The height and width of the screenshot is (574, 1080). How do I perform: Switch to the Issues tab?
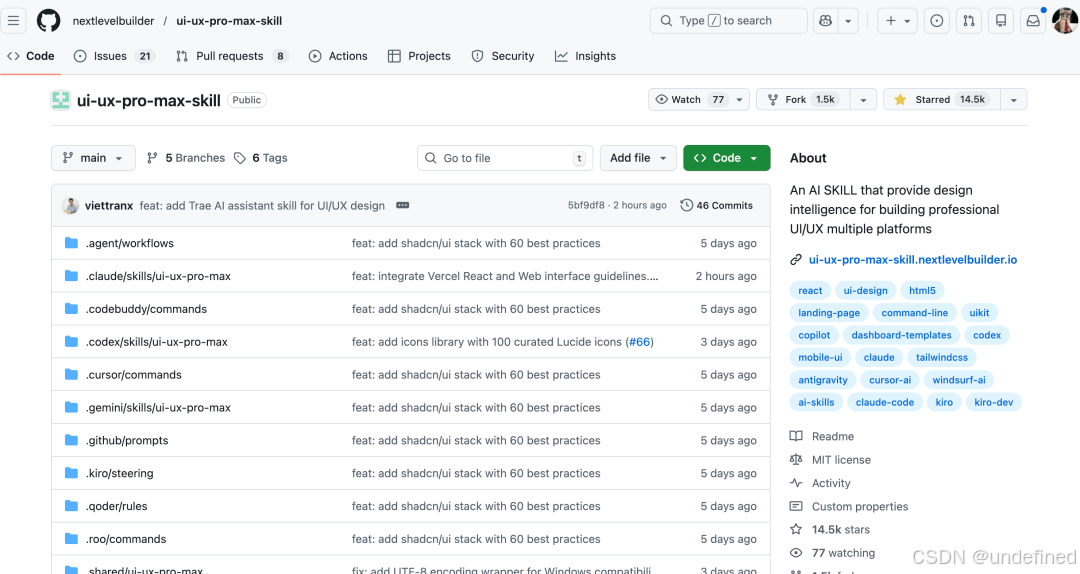(x=114, y=56)
